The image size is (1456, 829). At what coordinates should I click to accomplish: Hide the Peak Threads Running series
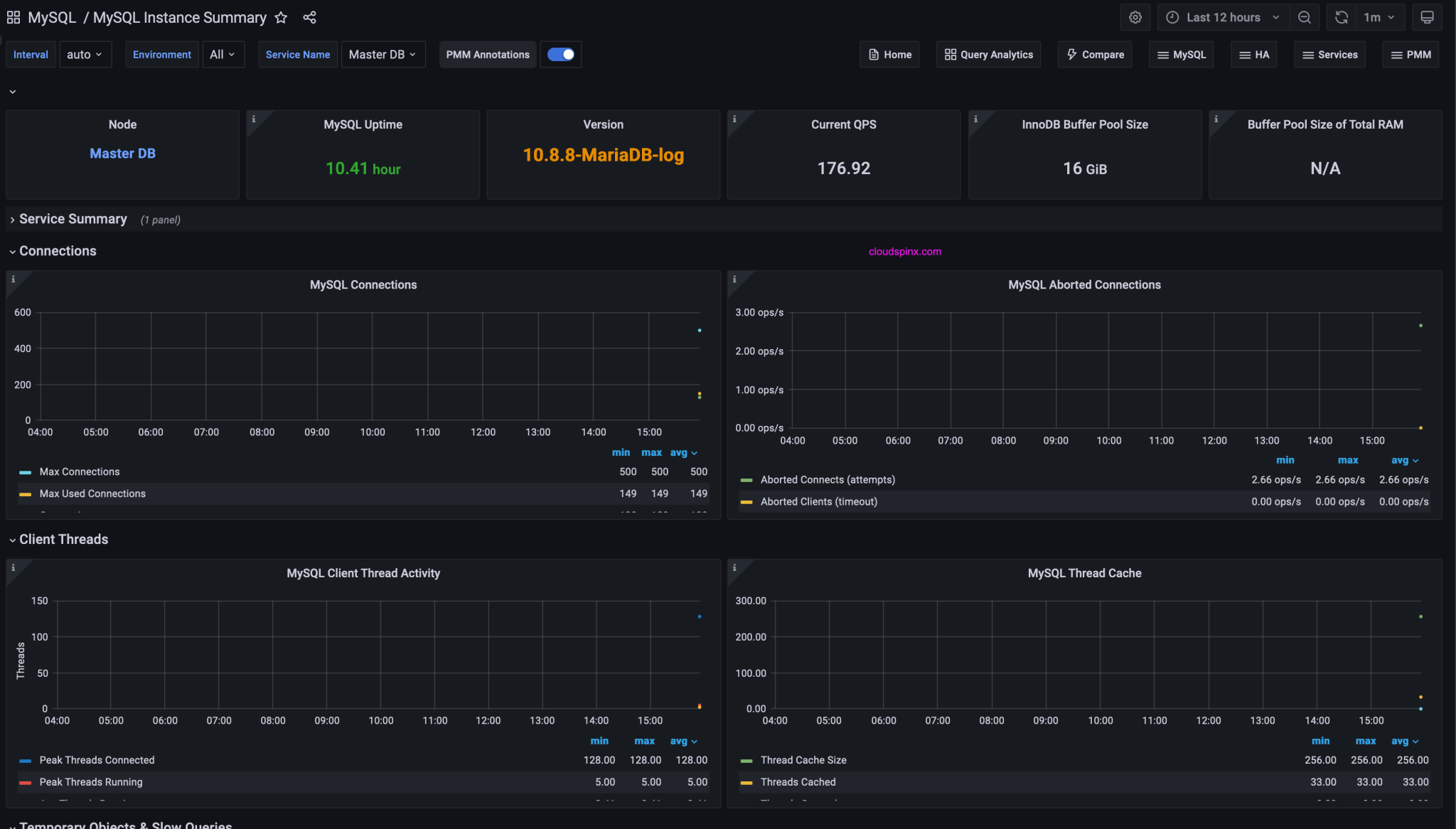(90, 782)
